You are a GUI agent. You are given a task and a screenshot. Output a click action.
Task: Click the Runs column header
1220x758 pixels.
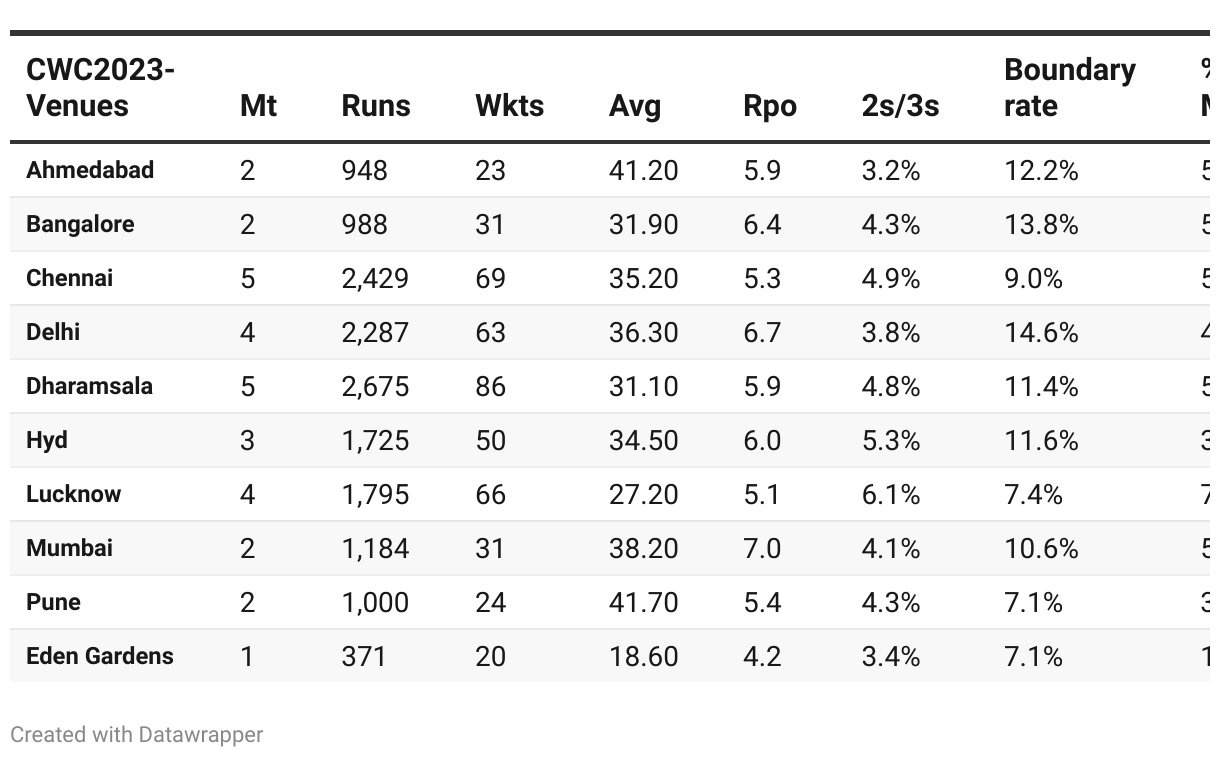[x=376, y=105]
